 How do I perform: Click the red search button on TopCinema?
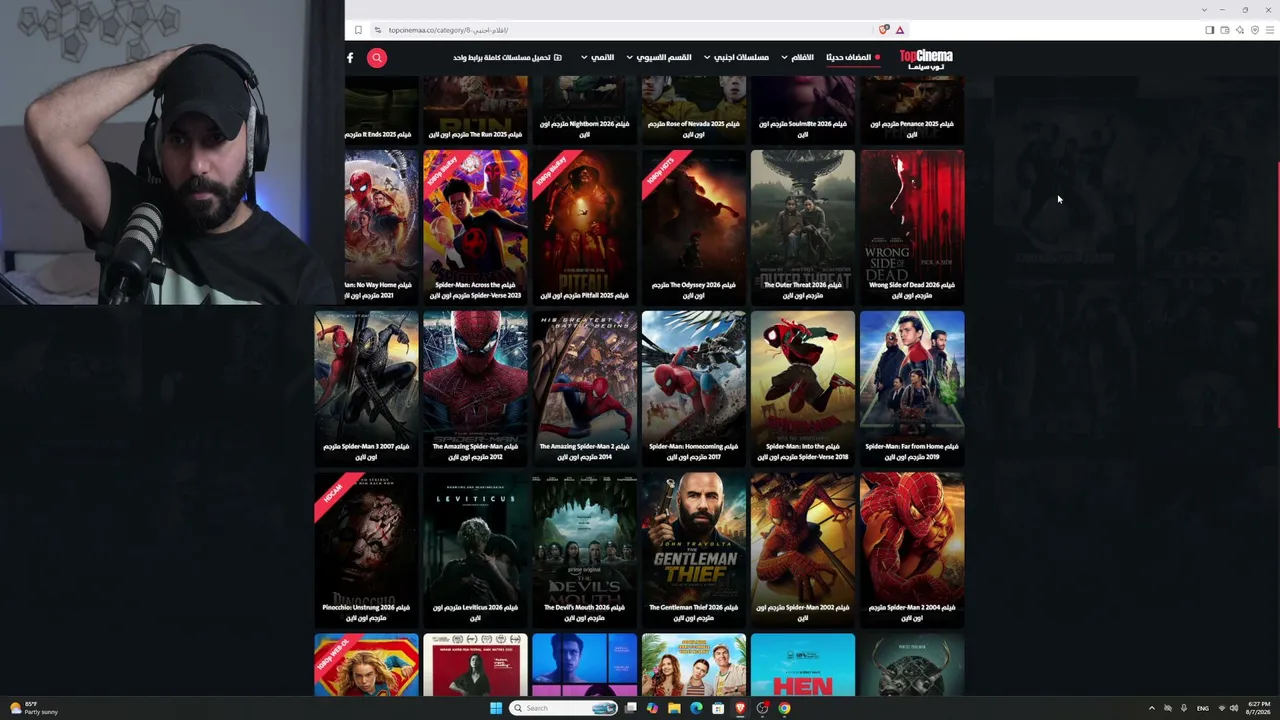click(x=377, y=58)
